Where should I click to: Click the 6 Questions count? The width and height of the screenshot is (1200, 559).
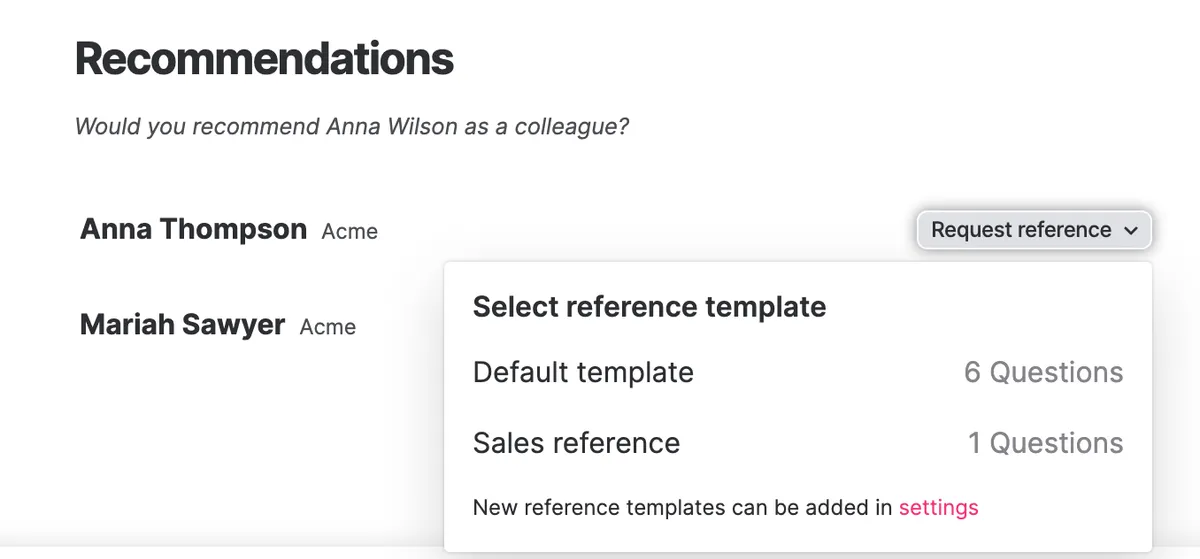tap(1043, 372)
